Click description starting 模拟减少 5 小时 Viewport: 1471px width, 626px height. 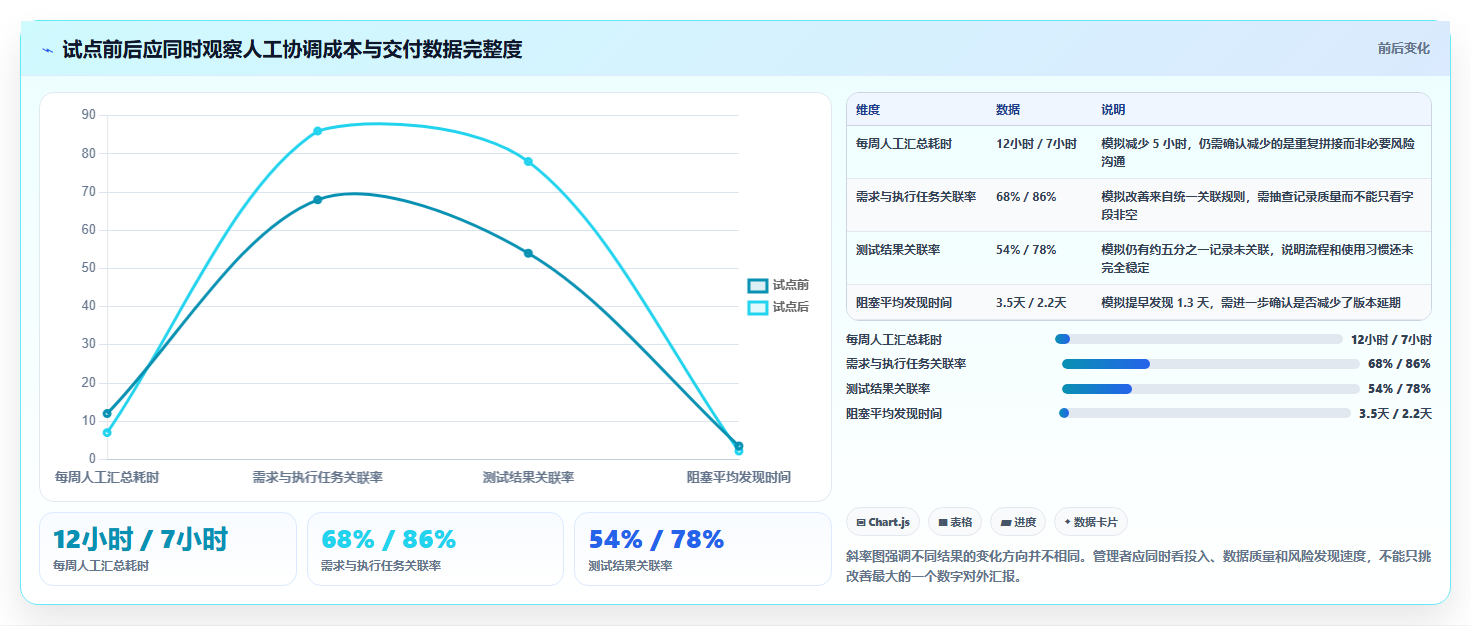(x=1258, y=153)
